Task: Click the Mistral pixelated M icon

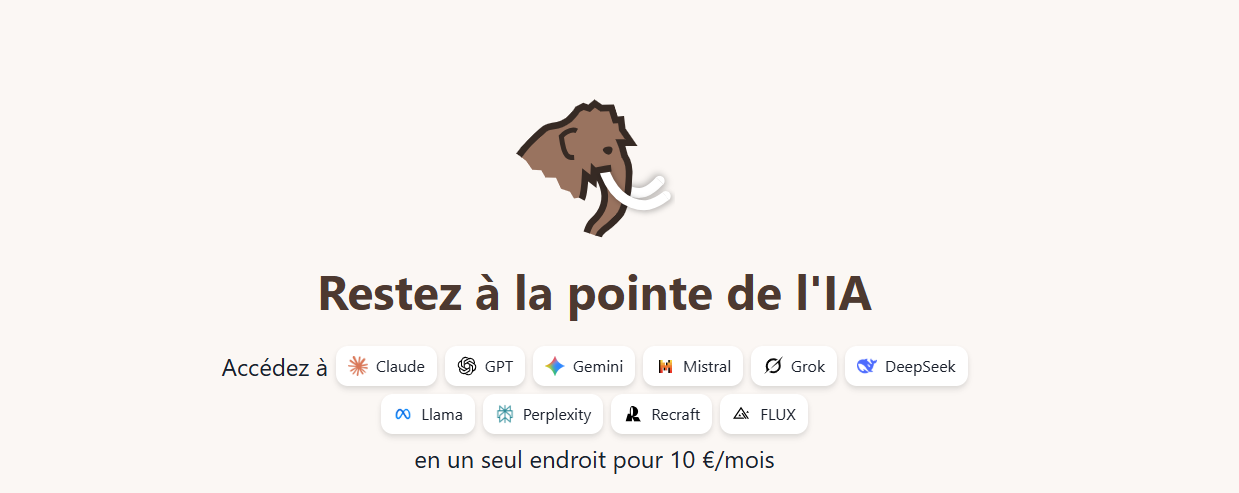Action: tap(665, 366)
